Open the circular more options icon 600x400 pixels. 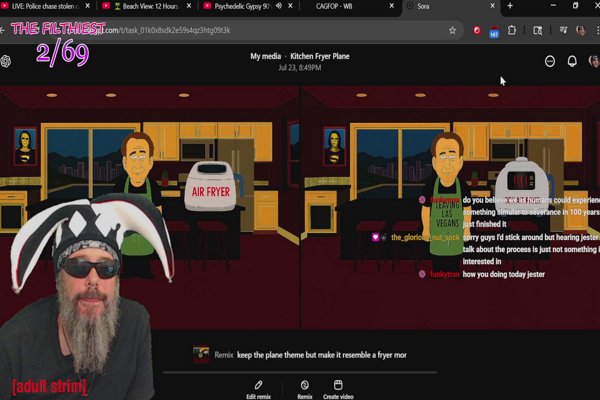point(550,61)
